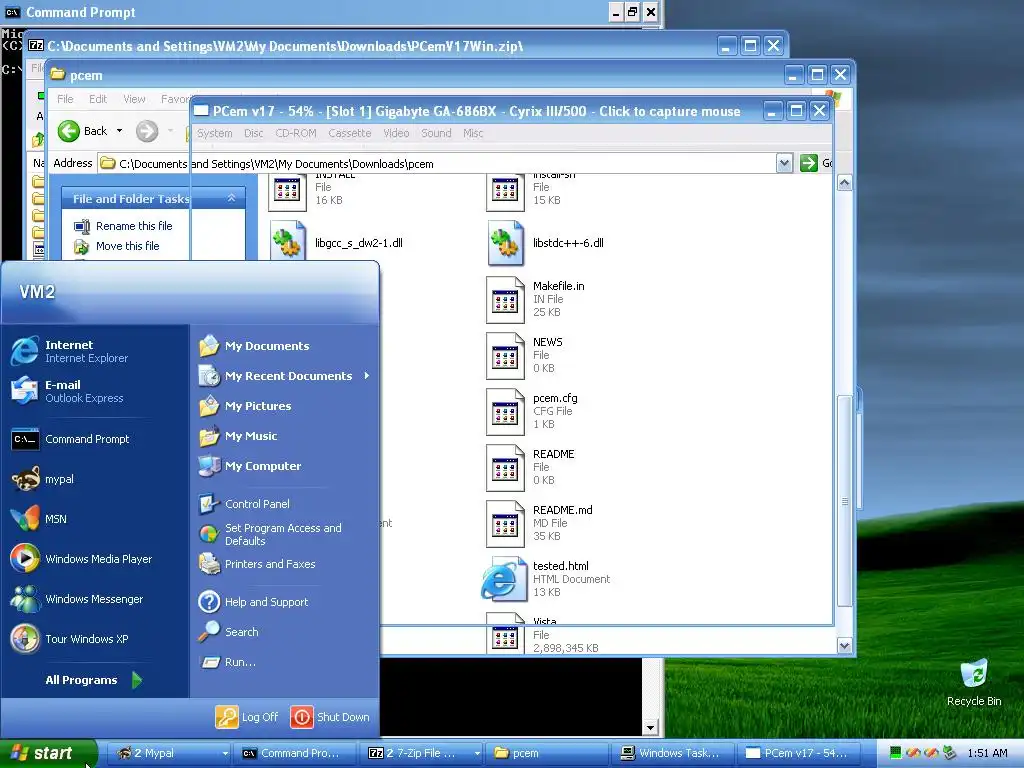Click the Explorer file list scroll-up arrow

[844, 183]
